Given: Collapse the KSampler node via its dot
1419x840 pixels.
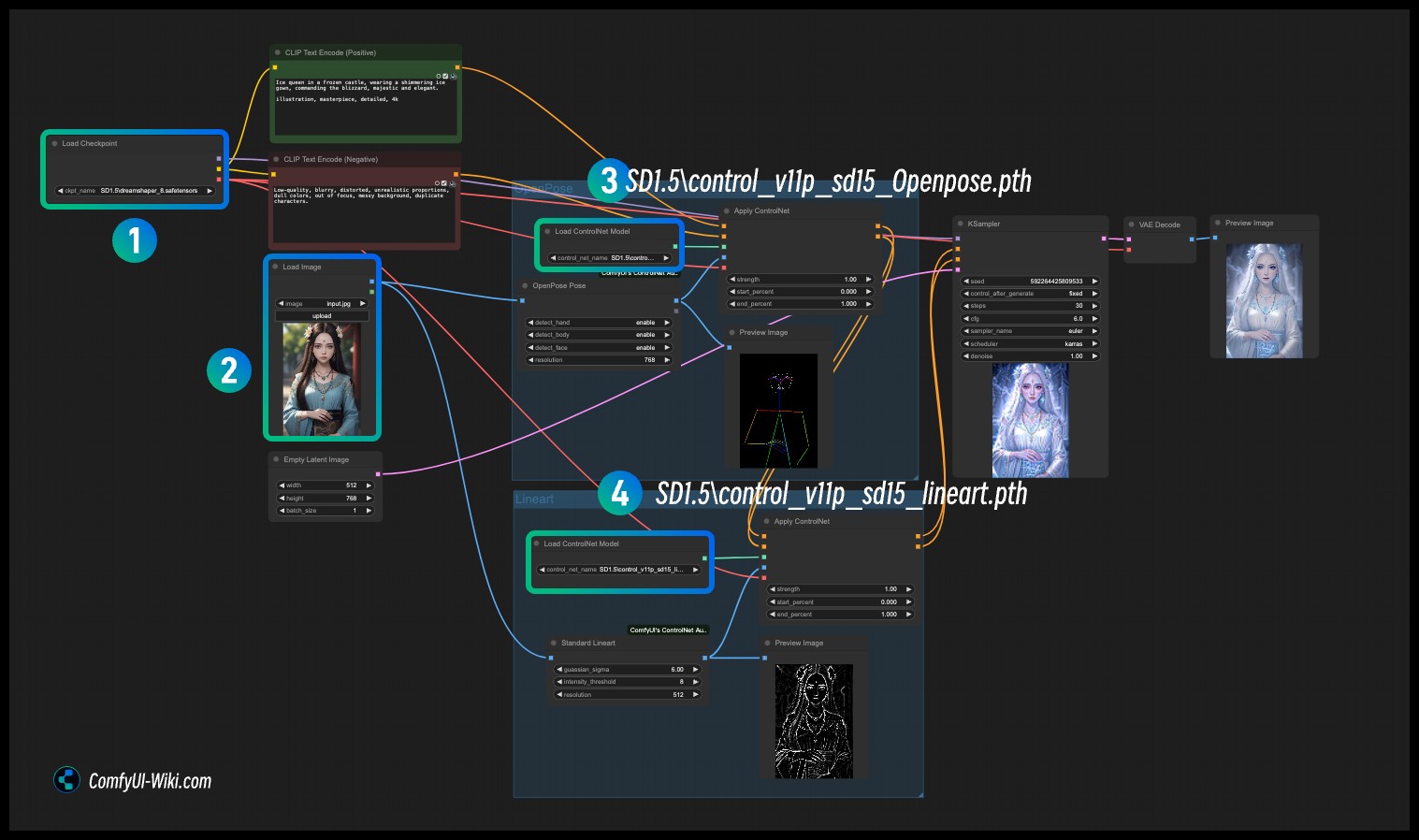Looking at the screenshot, I should (x=961, y=224).
